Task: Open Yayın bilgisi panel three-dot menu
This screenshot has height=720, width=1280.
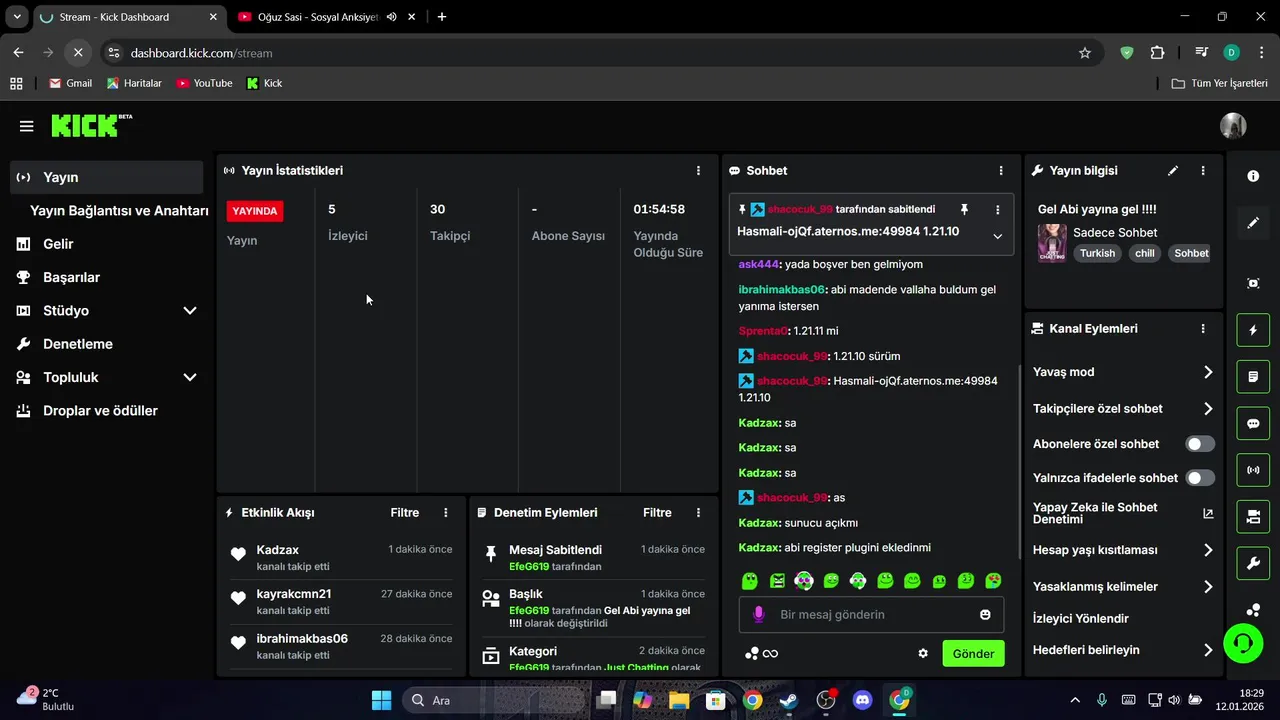Action: [1203, 171]
